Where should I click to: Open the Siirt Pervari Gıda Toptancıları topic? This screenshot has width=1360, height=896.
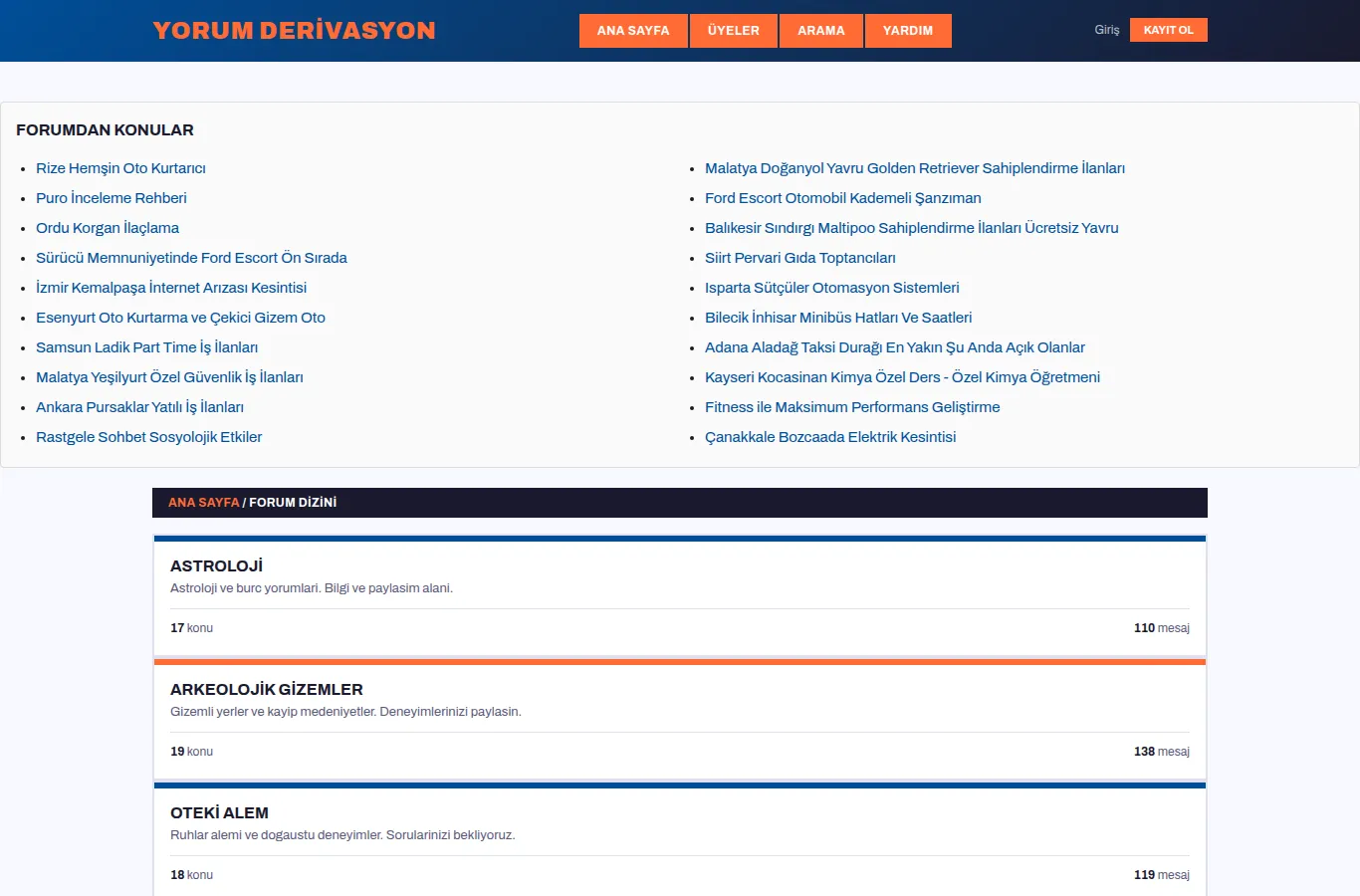[800, 258]
